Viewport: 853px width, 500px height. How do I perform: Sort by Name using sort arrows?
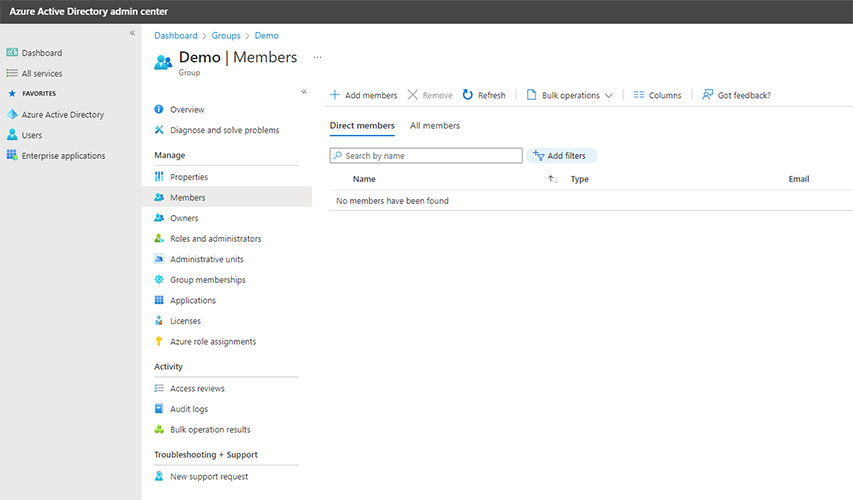tap(553, 179)
